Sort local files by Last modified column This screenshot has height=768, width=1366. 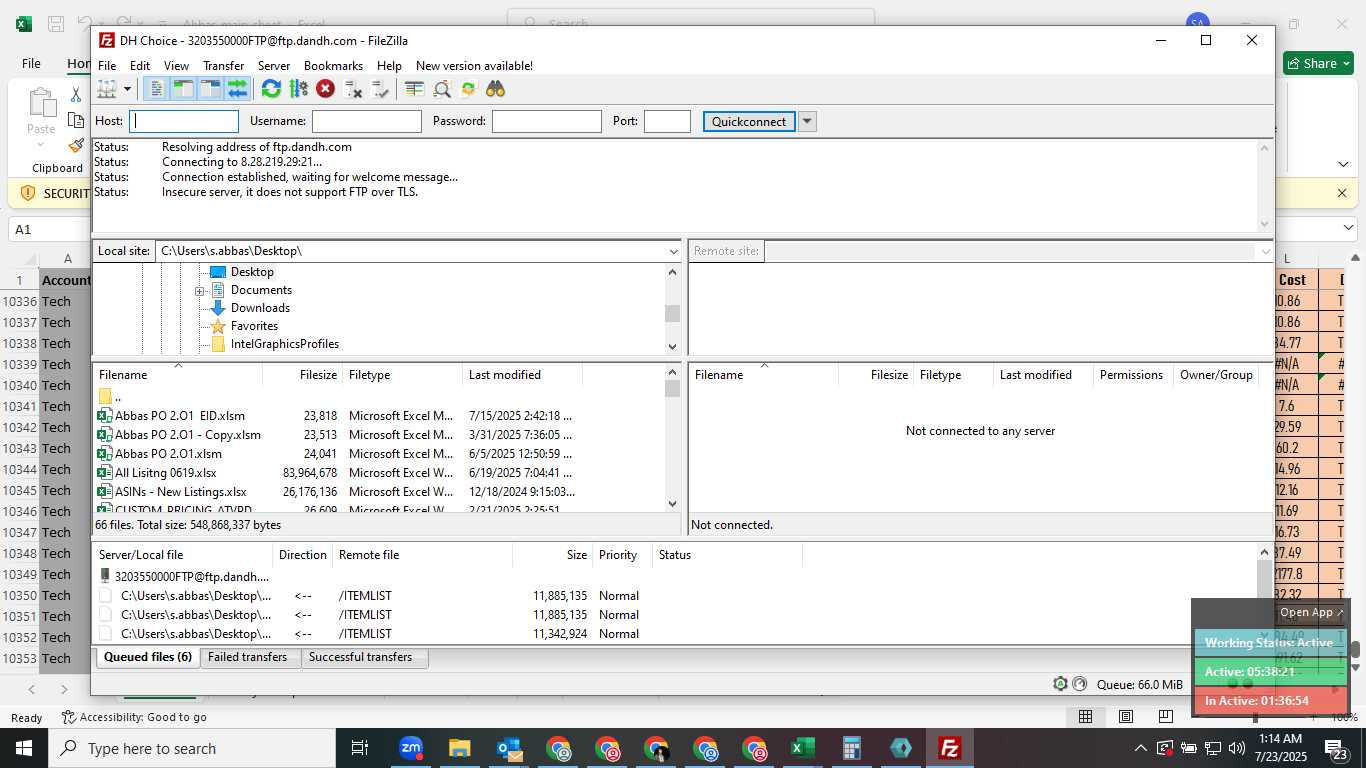click(522, 375)
